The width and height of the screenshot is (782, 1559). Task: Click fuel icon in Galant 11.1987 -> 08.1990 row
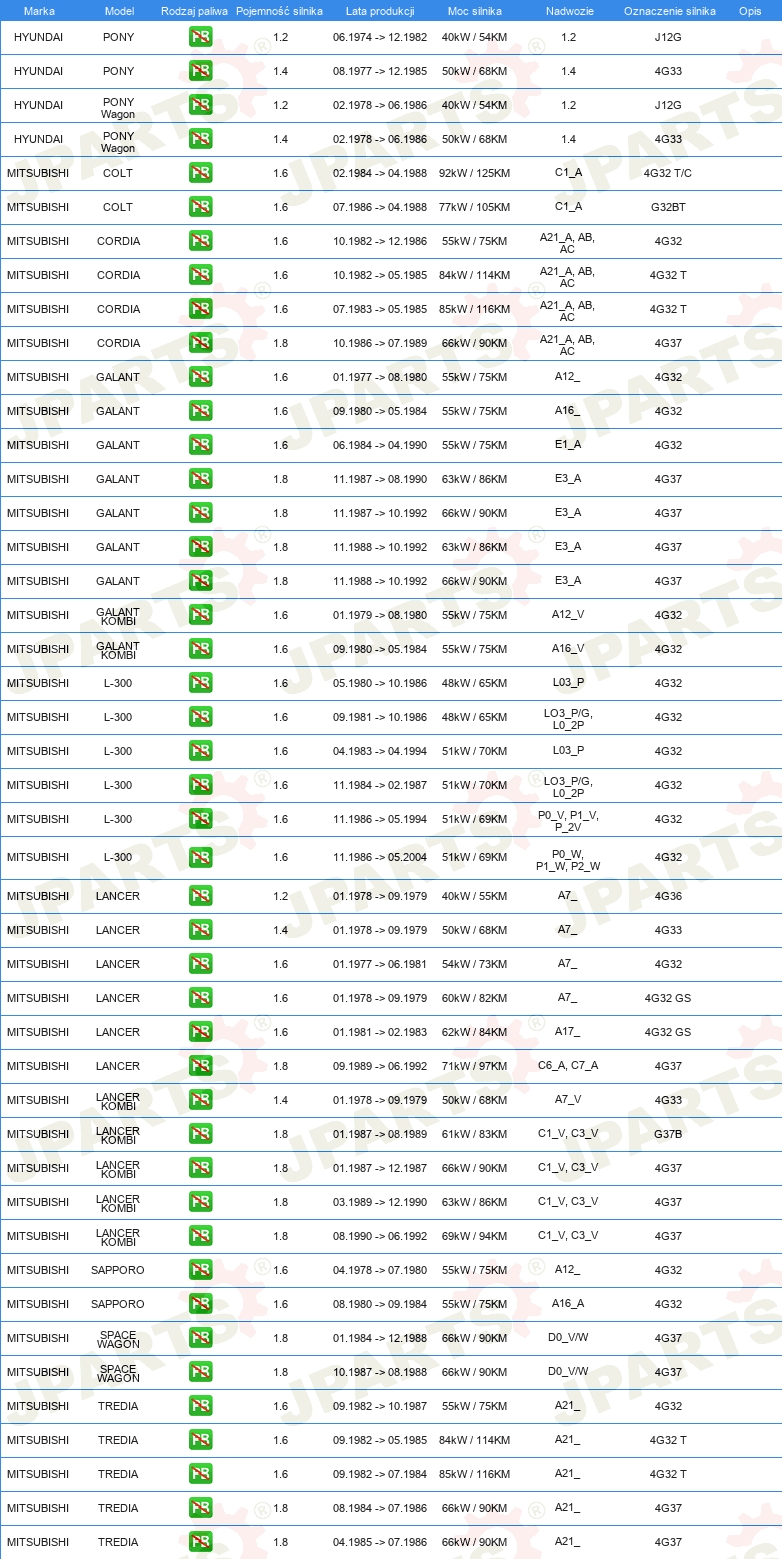point(200,479)
